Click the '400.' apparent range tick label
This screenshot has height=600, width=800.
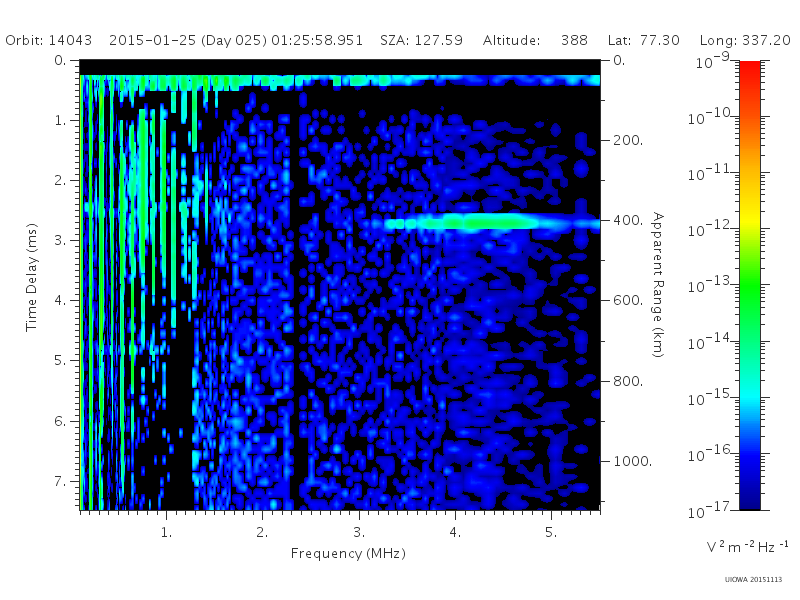(x=628, y=220)
